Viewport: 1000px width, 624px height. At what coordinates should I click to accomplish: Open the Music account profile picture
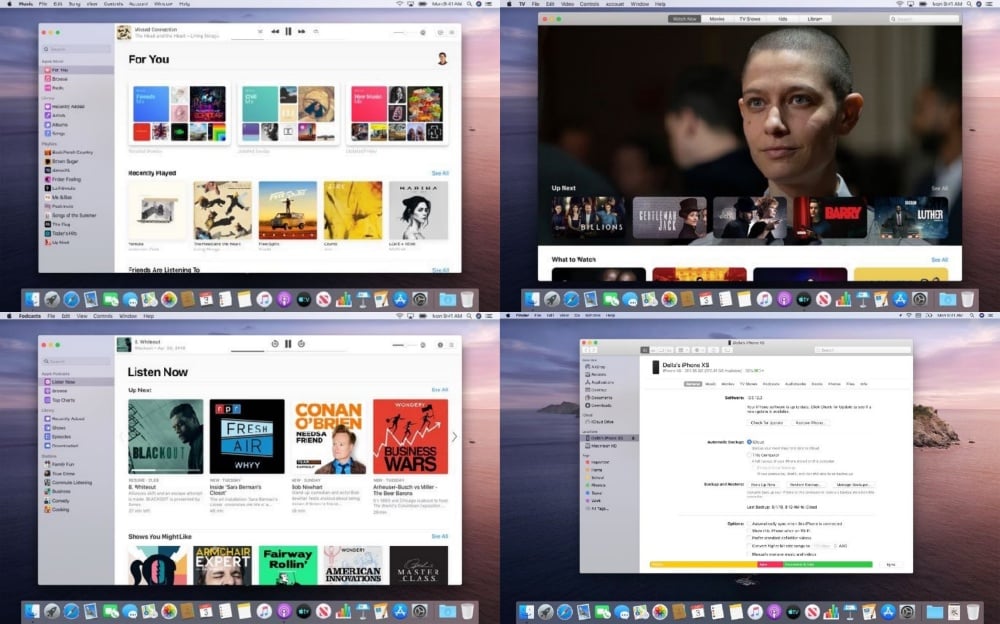[442, 59]
